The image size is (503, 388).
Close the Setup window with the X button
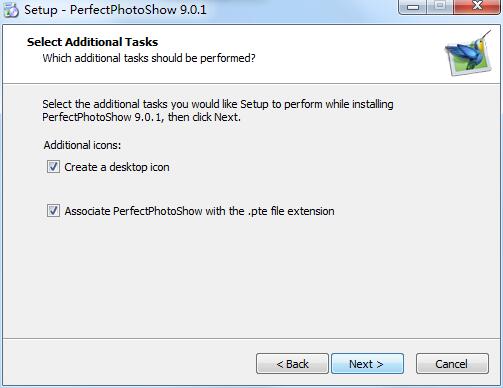(x=477, y=7)
